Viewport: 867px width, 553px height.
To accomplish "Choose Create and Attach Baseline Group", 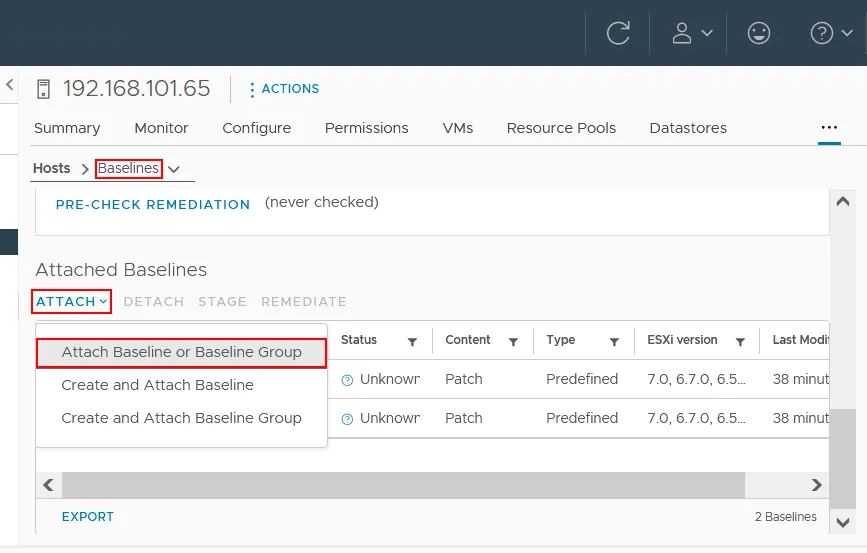I will 181,418.
